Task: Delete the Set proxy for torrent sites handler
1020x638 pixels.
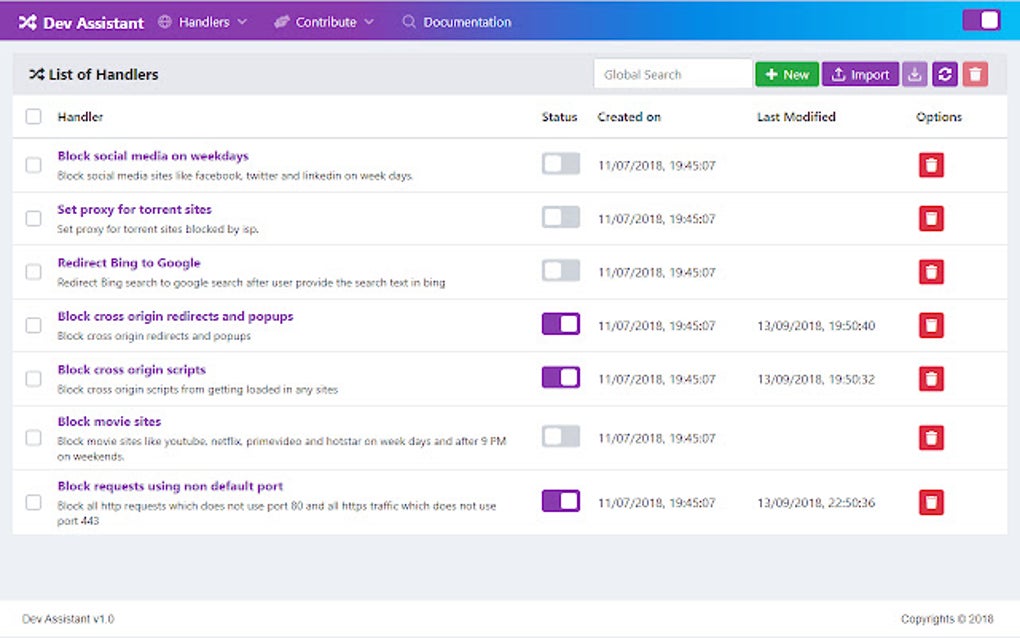Action: point(931,219)
